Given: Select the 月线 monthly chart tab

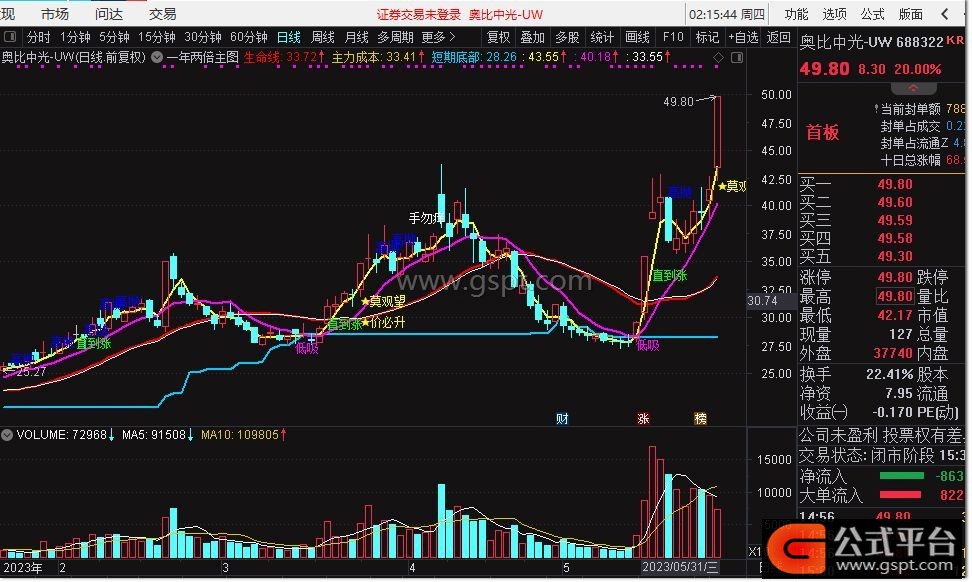Looking at the screenshot, I should pyautogui.click(x=356, y=37).
